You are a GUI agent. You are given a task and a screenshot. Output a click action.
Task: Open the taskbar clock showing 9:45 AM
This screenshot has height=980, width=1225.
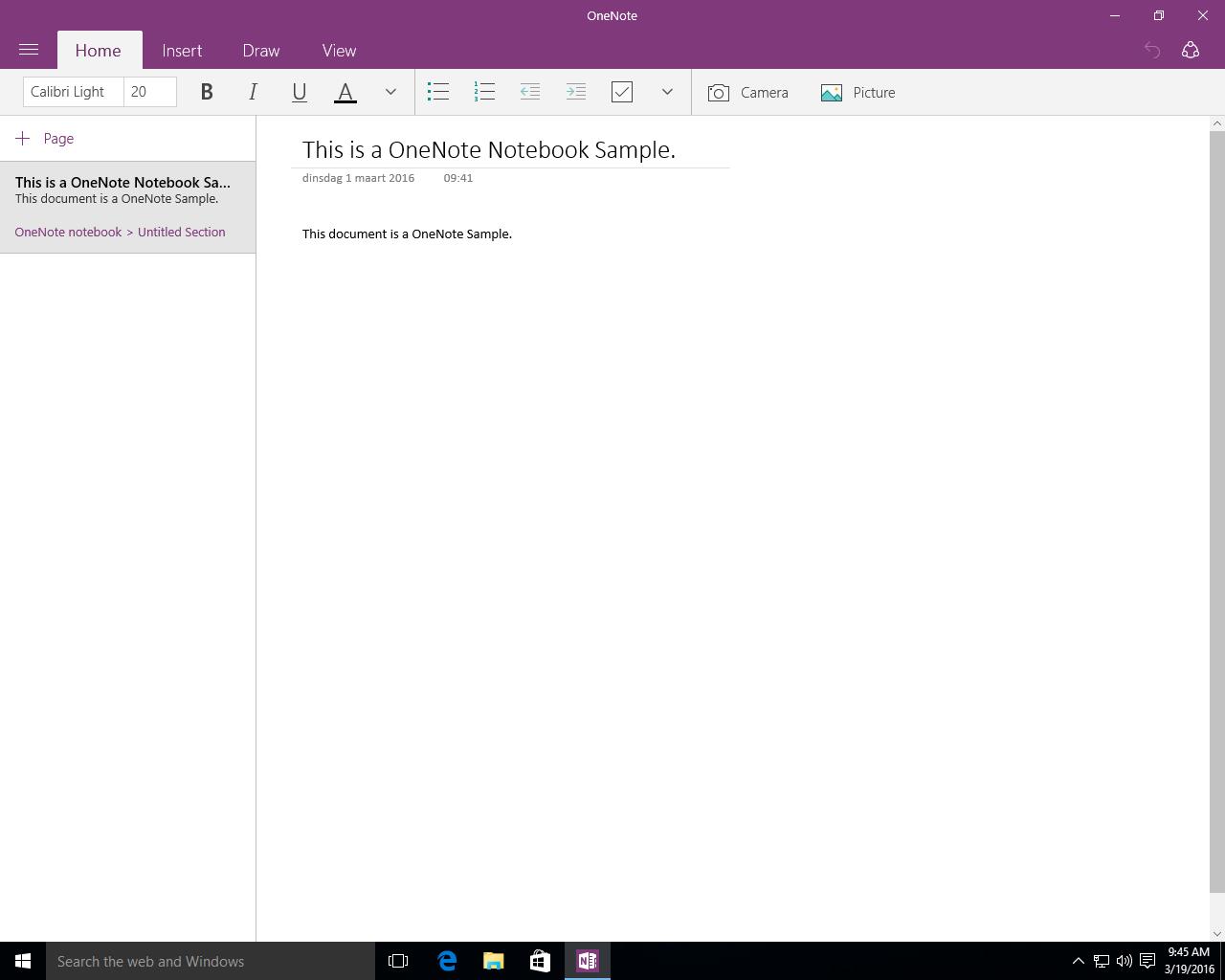point(1190,961)
